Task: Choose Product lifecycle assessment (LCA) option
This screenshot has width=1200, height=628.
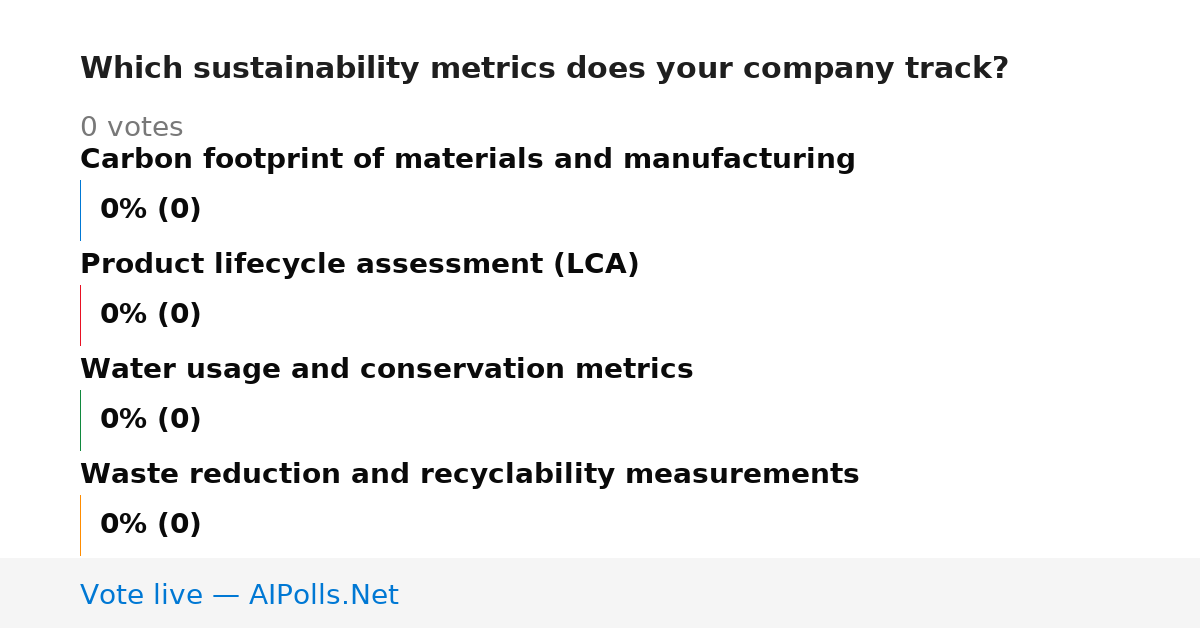Action: pos(359,265)
